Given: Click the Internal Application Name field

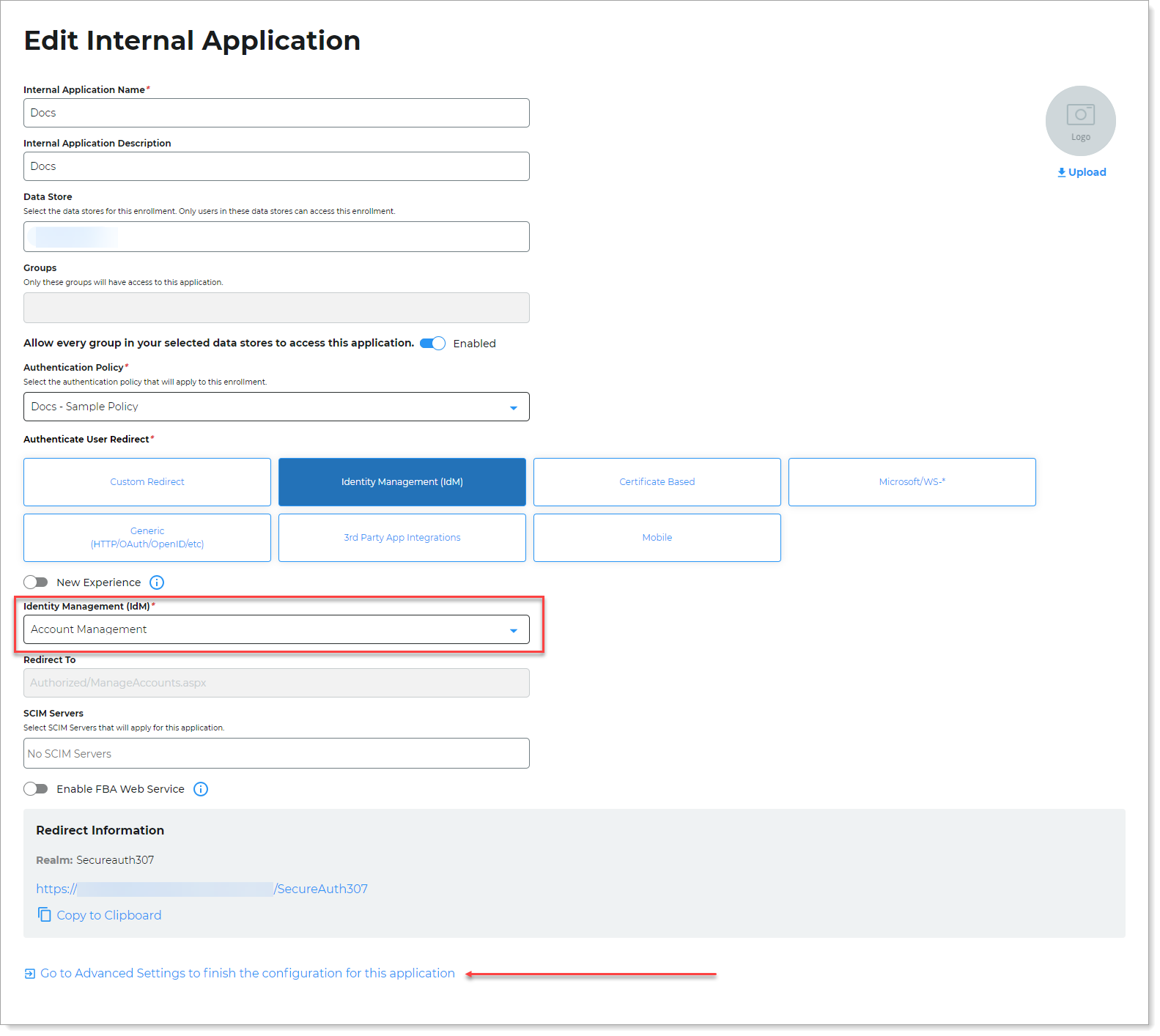Looking at the screenshot, I should 276,113.
